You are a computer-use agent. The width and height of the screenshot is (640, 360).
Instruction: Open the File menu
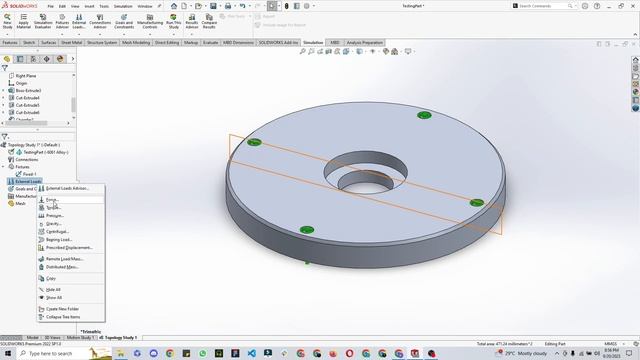click(51, 6)
